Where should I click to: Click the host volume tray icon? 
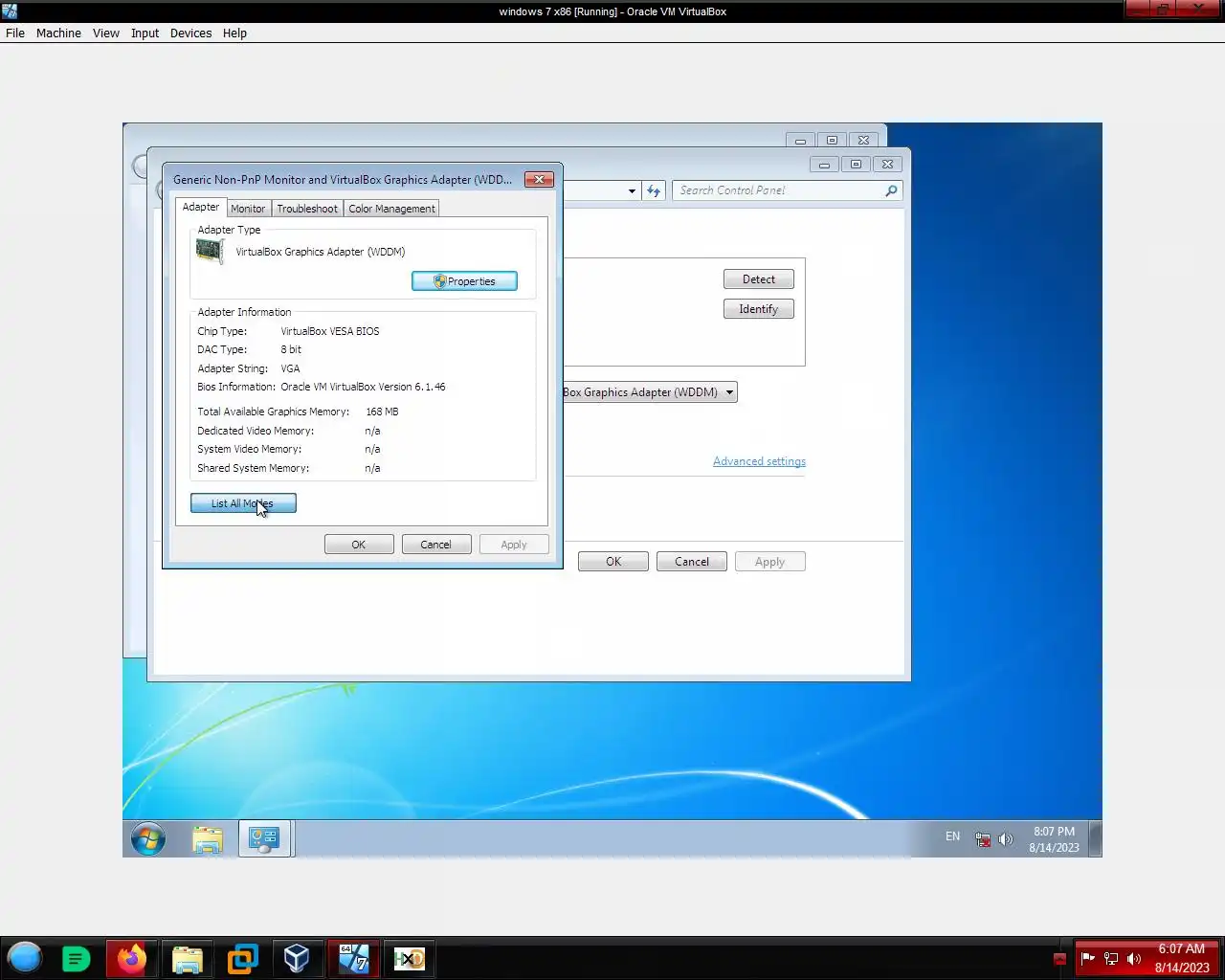pyautogui.click(x=1134, y=958)
